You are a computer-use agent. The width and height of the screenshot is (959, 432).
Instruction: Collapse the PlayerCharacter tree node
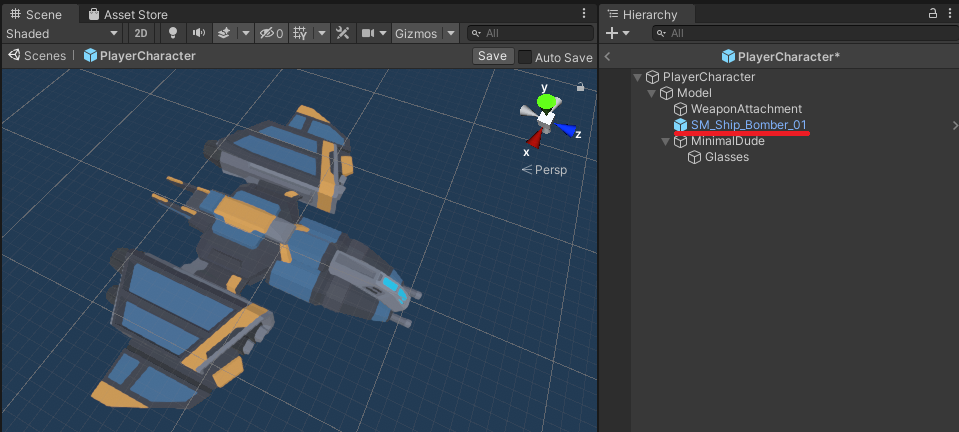tap(637, 77)
